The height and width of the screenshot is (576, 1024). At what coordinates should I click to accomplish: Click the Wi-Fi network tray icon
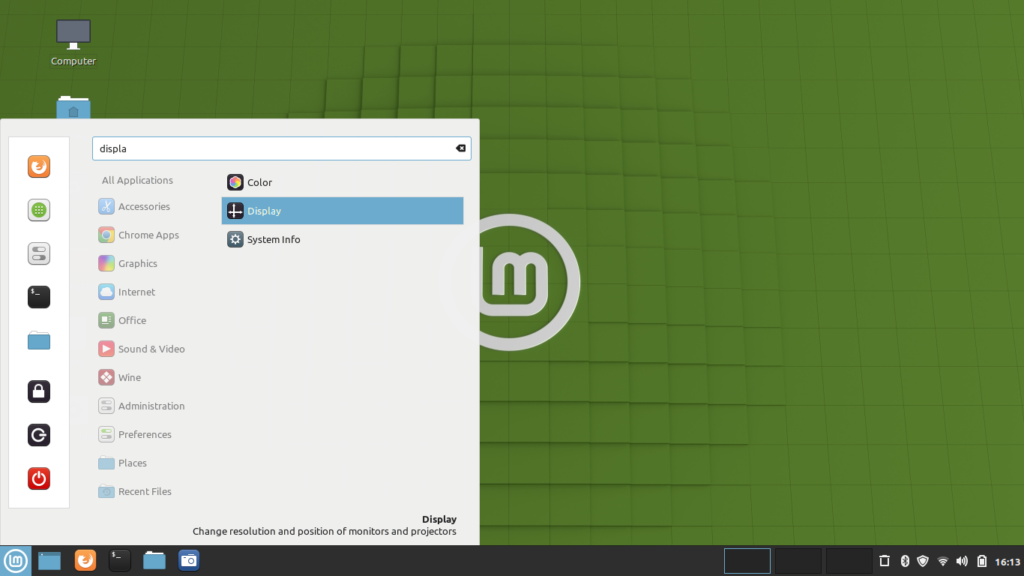click(942, 561)
